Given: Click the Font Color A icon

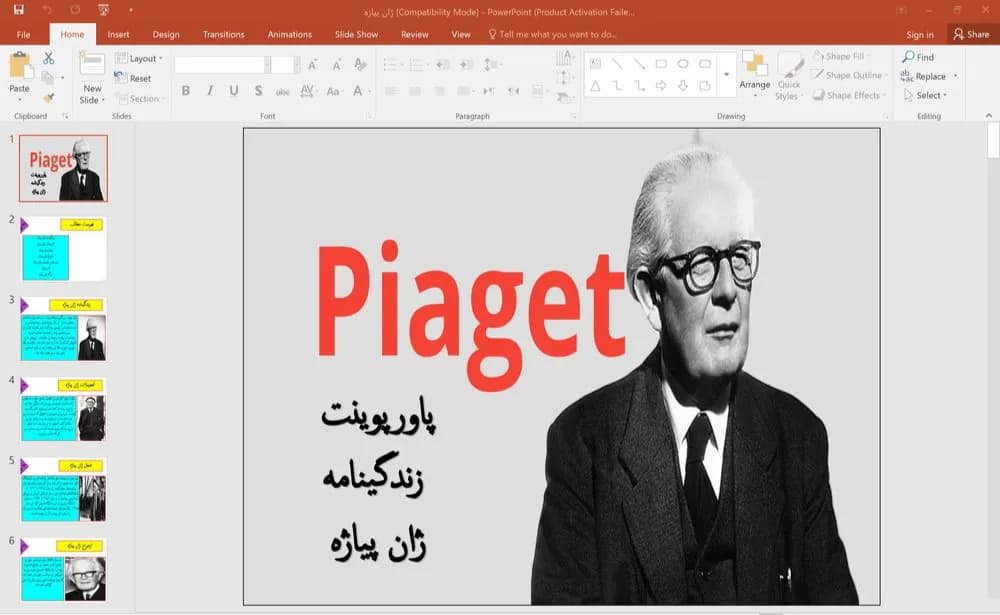Looking at the screenshot, I should [x=358, y=91].
